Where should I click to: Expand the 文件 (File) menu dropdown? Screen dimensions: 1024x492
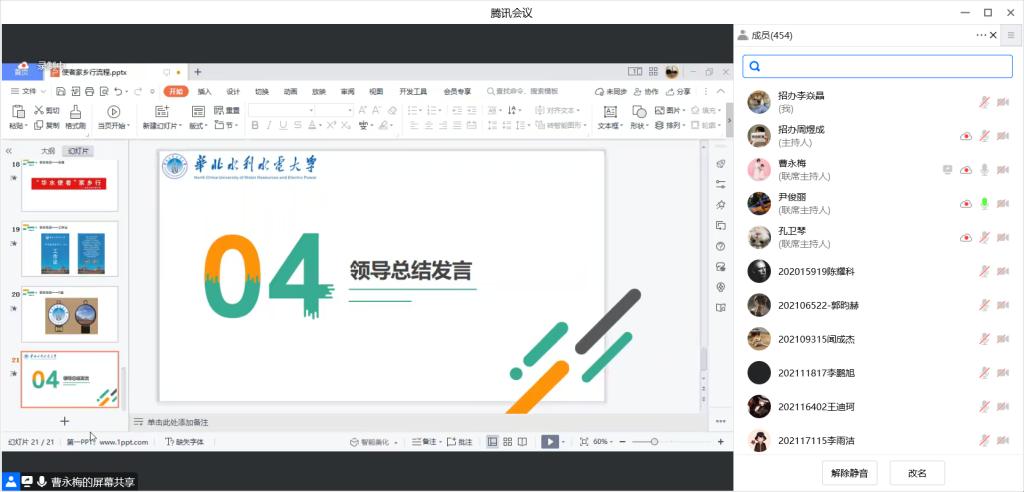(30, 91)
